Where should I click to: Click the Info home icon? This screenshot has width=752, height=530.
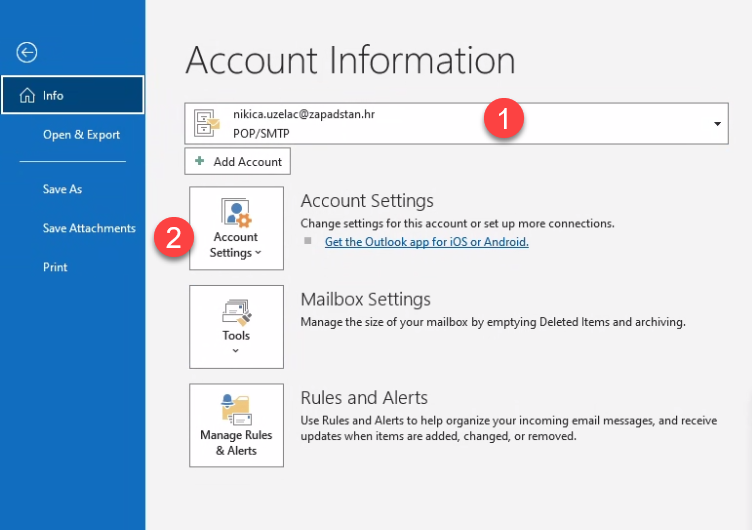pyautogui.click(x=27, y=95)
